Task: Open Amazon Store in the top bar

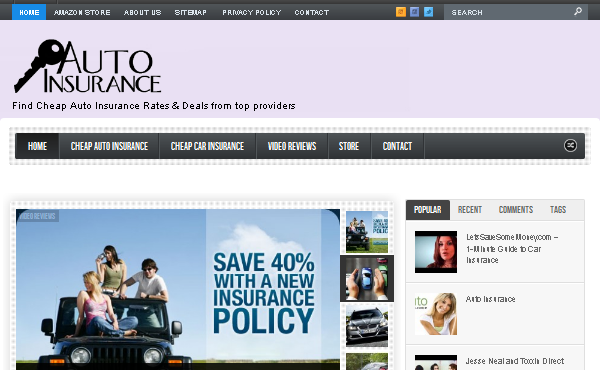Action: click(x=82, y=13)
